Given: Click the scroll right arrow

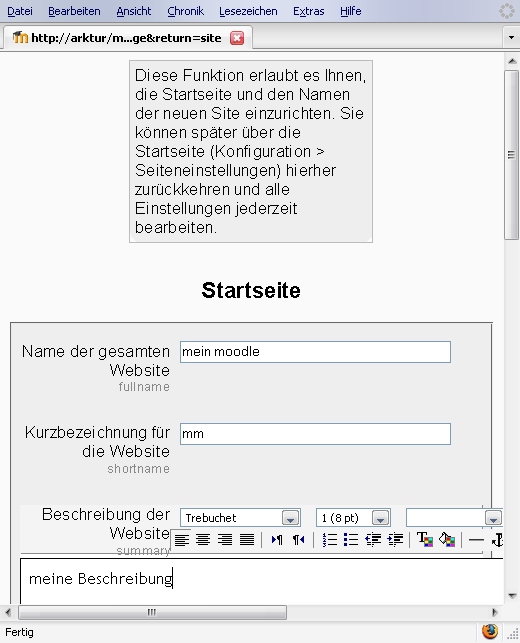Looking at the screenshot, I should (495, 612).
